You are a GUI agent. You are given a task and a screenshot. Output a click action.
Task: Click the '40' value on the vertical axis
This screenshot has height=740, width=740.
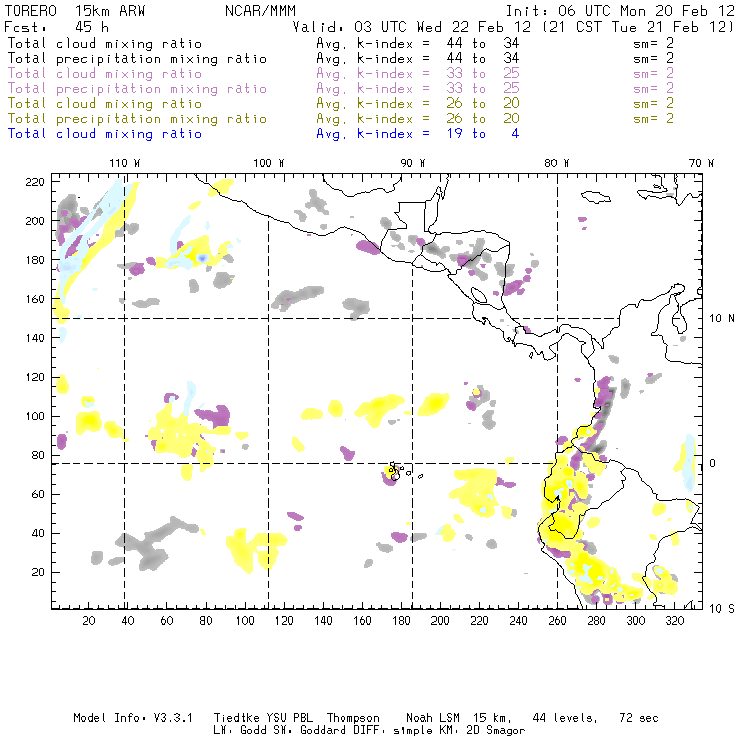coord(39,533)
